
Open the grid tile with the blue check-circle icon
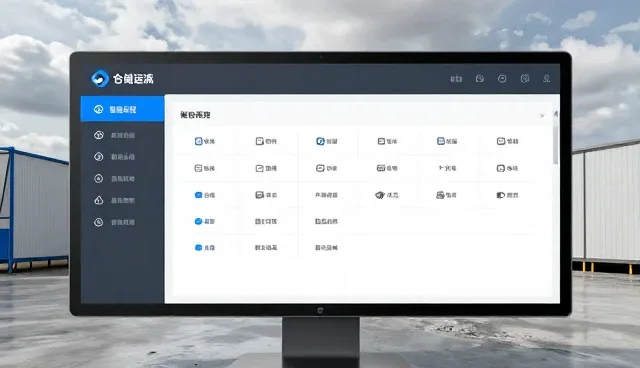[205, 221]
